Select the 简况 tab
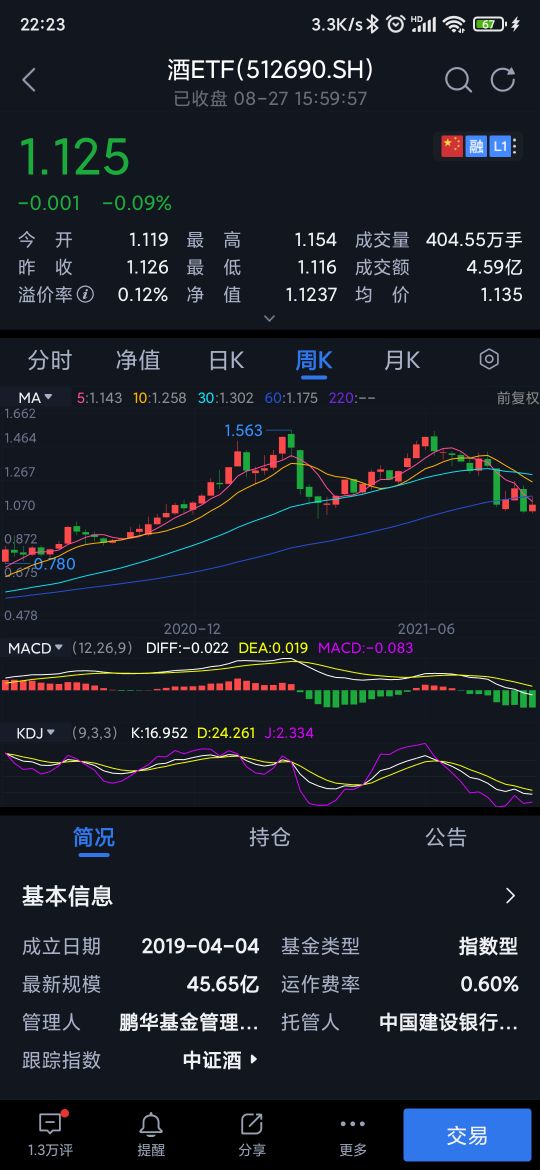Viewport: 540px width, 1170px height. (x=94, y=837)
